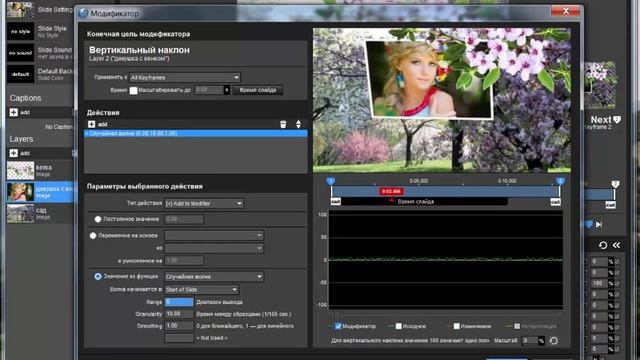Select the Случайная волна action row
The height and width of the screenshot is (360, 640).
(196, 133)
